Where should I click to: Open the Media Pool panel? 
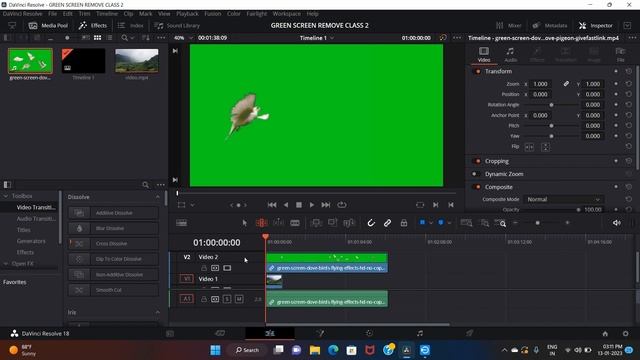pyautogui.click(x=48, y=25)
